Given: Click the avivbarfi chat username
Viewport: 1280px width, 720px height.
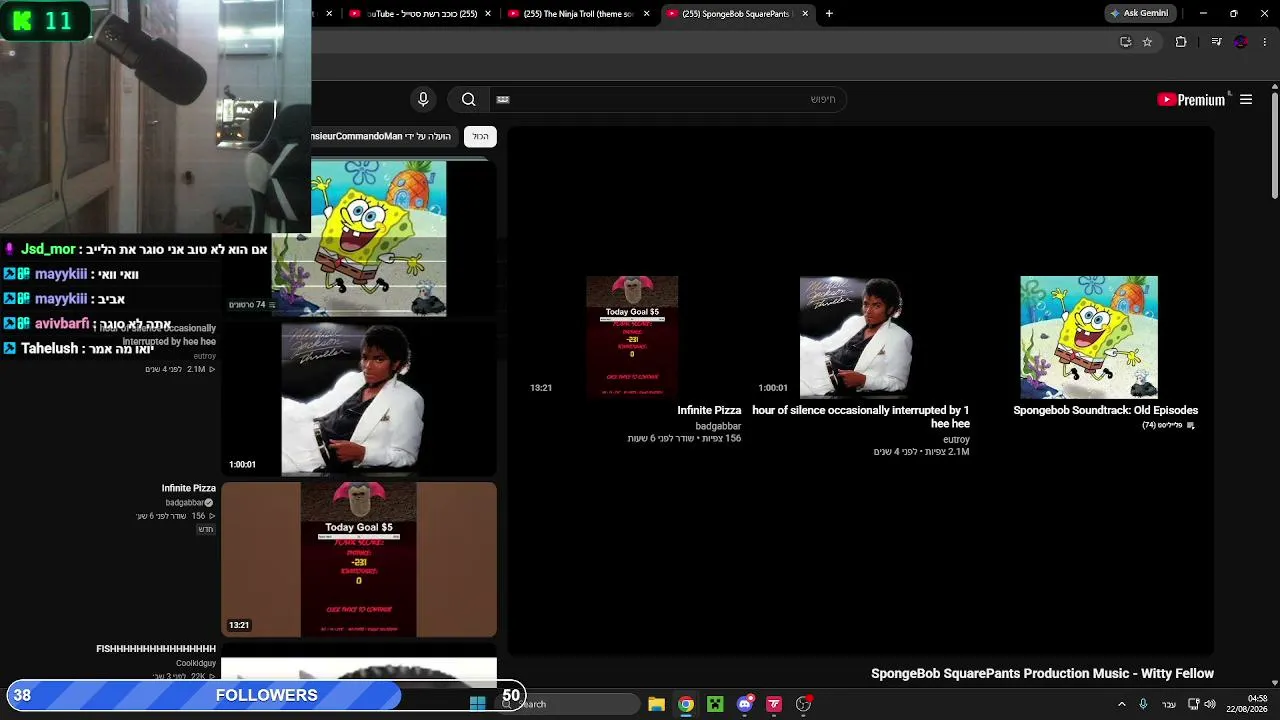Looking at the screenshot, I should [62, 324].
